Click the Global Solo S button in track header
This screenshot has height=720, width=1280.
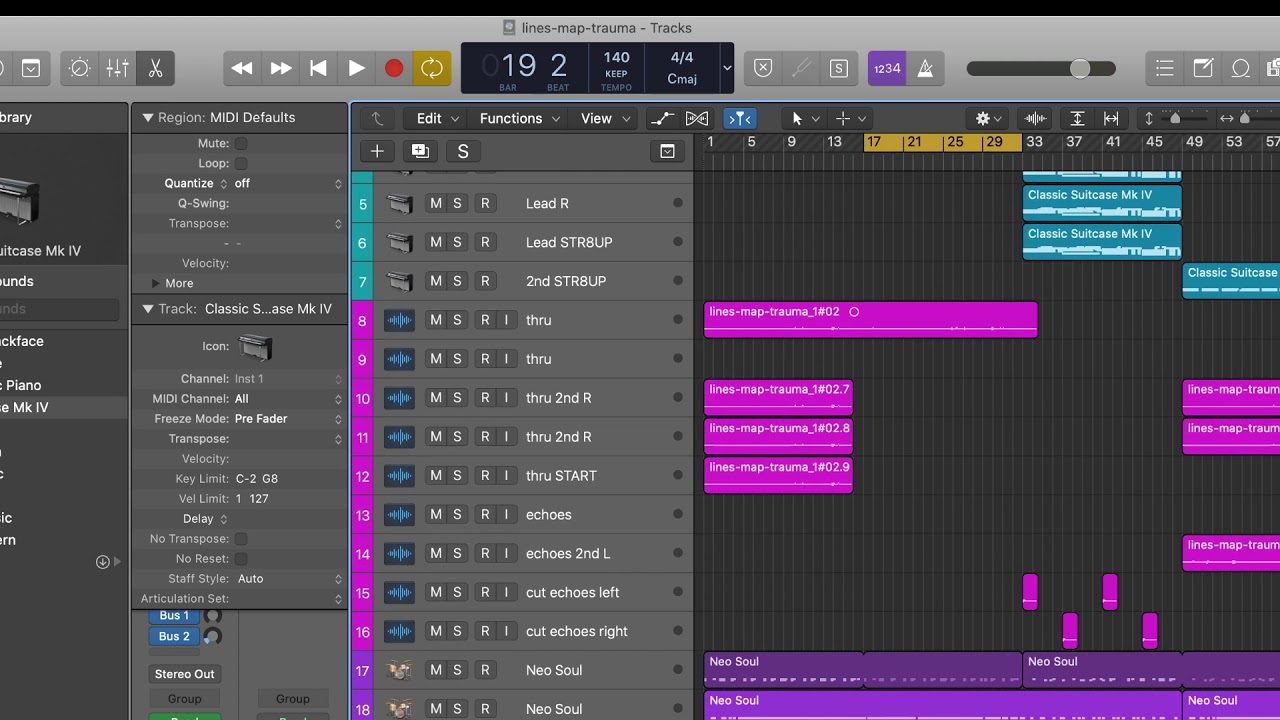click(x=463, y=151)
